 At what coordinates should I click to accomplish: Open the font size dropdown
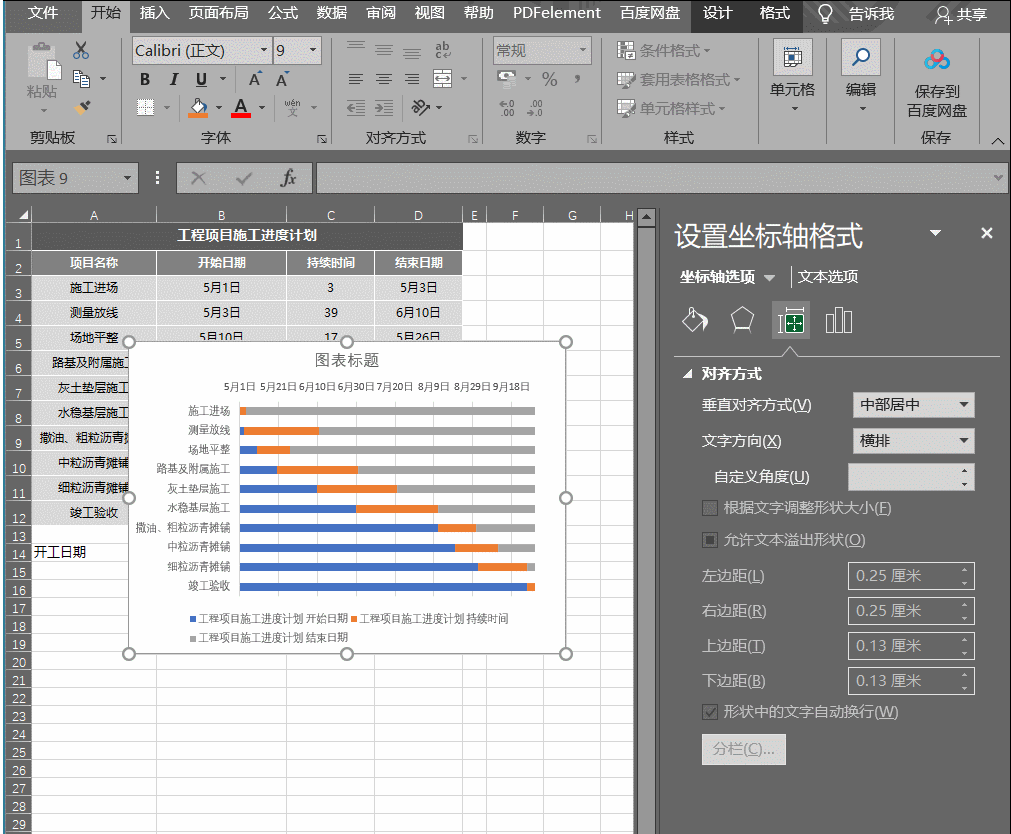pos(313,50)
